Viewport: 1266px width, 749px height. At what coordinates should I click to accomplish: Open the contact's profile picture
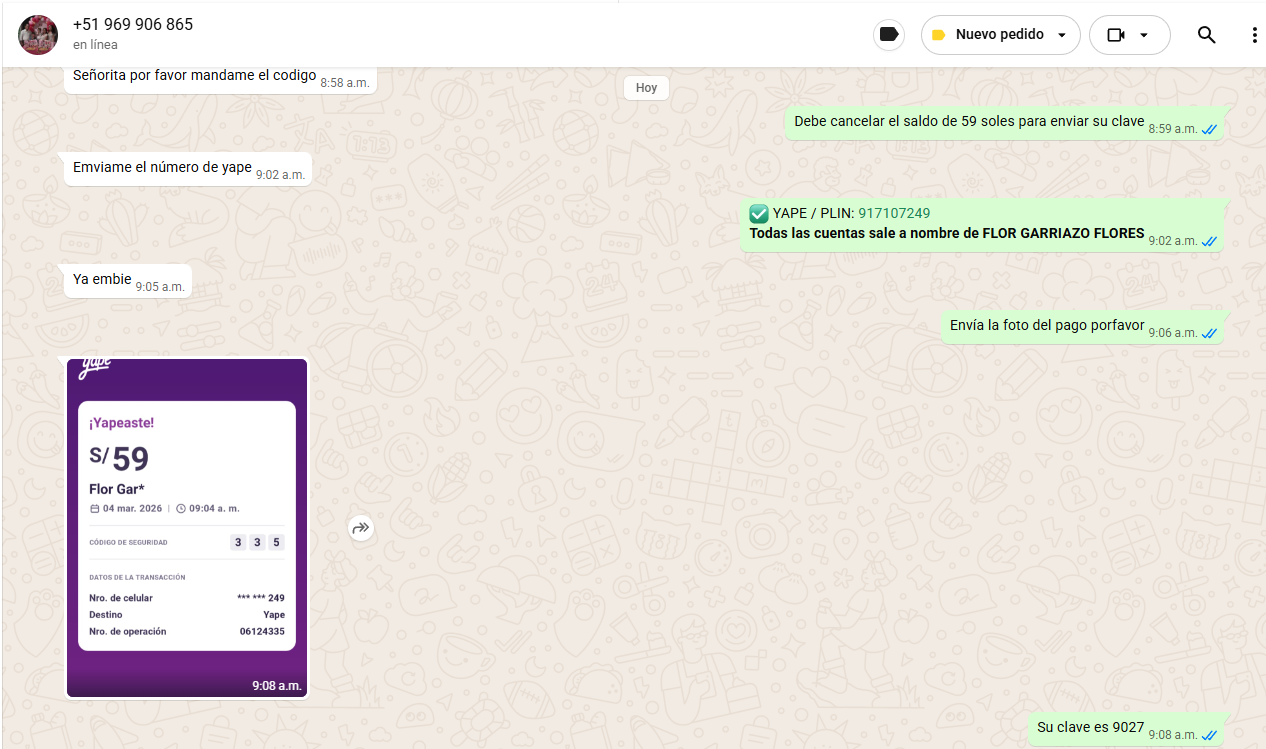[38, 35]
